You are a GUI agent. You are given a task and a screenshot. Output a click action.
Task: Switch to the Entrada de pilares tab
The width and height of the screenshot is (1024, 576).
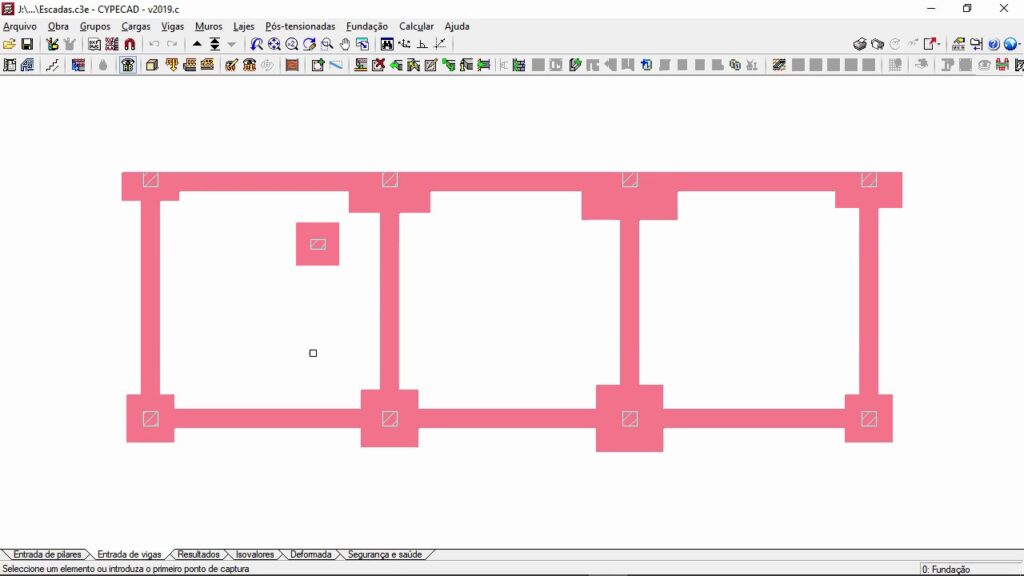click(47, 554)
